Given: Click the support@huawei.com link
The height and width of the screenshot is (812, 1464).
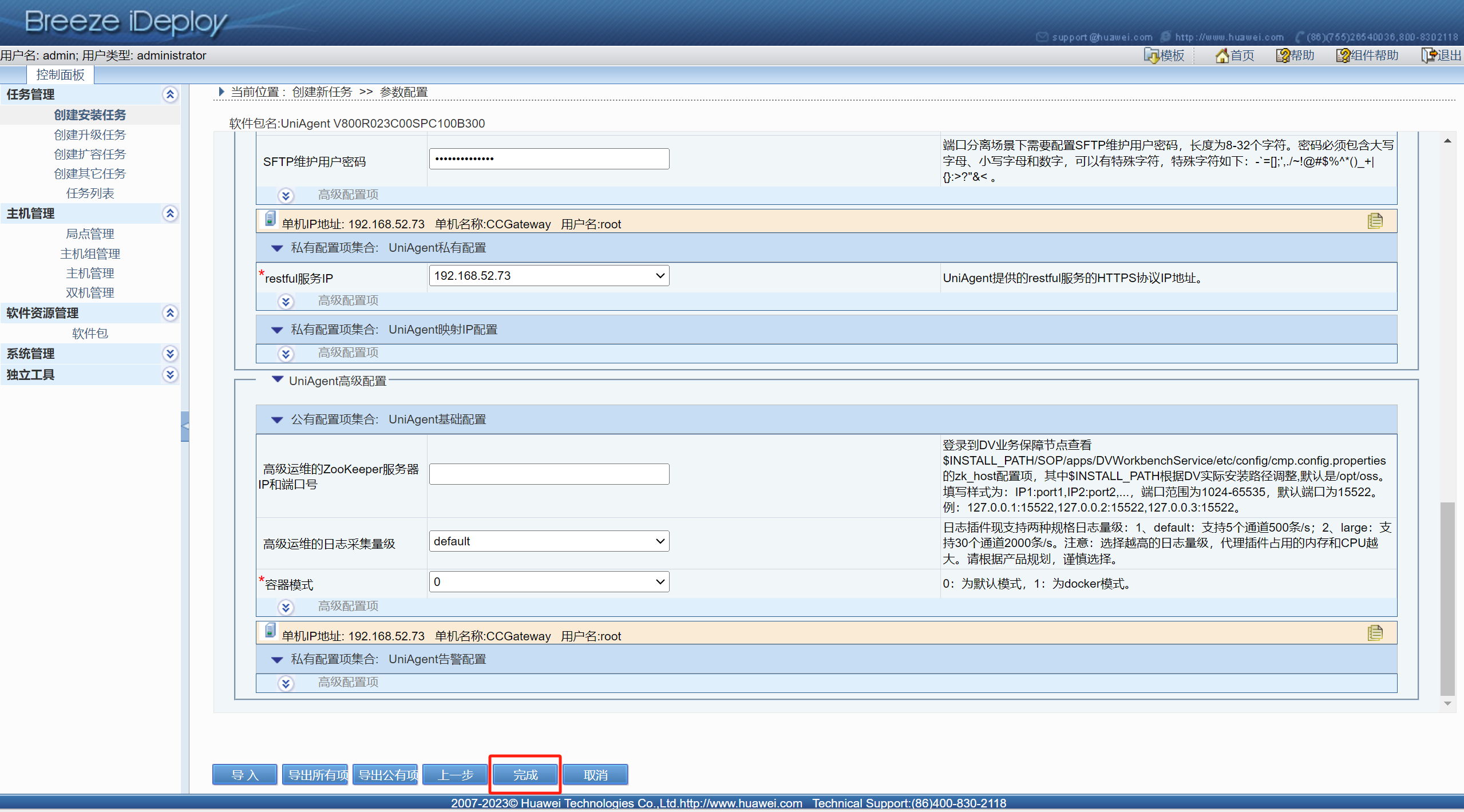Looking at the screenshot, I should click(x=1102, y=37).
